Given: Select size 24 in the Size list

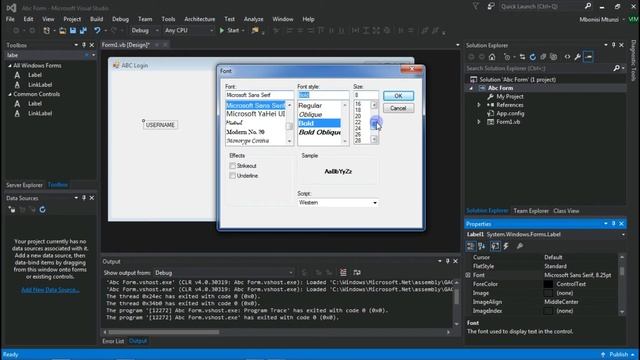Looking at the screenshot, I should point(358,128).
